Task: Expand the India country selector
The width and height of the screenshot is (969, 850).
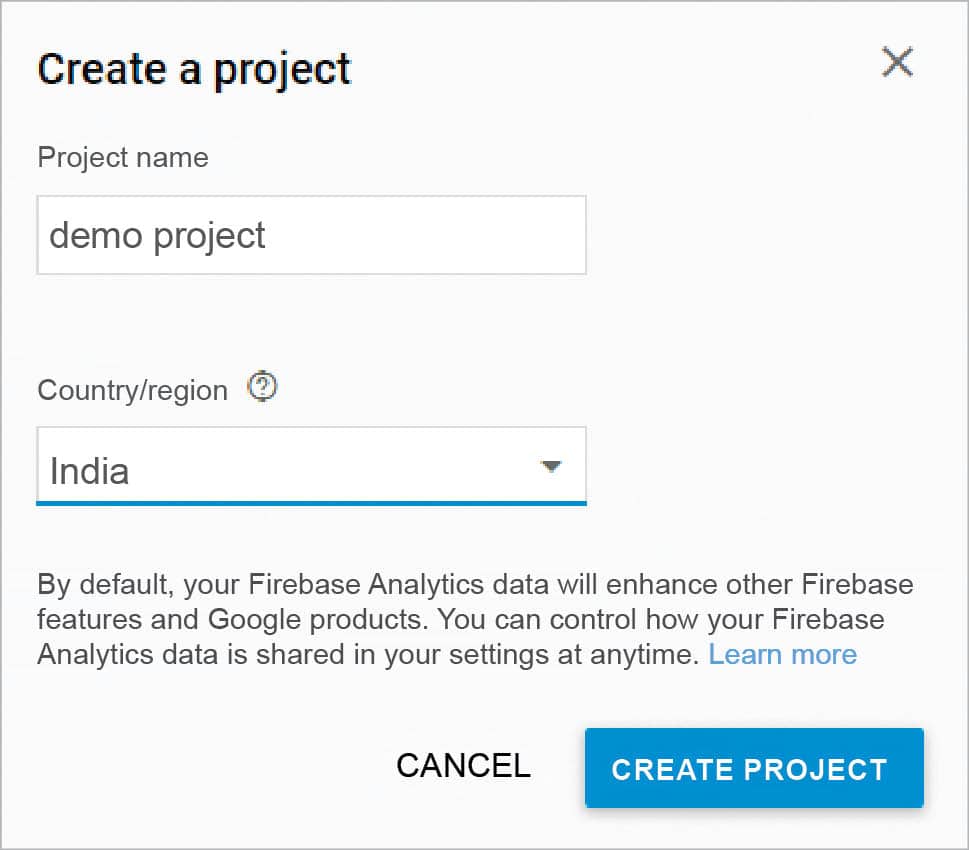Action: click(x=311, y=467)
